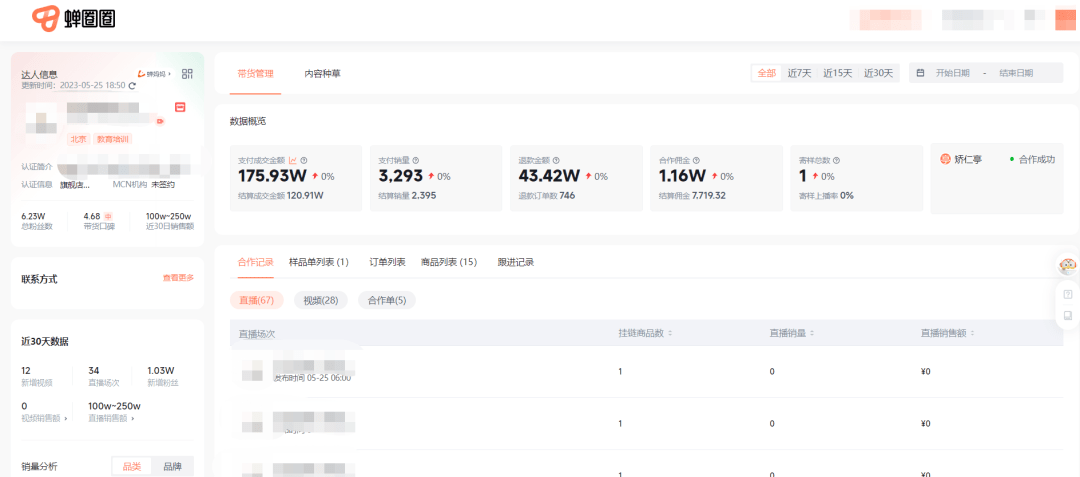
Task: Click the help icon next to 支付销量
Action: coord(416,160)
